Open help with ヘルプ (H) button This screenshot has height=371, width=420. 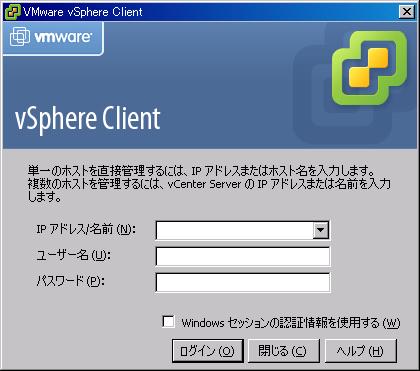(x=360, y=351)
